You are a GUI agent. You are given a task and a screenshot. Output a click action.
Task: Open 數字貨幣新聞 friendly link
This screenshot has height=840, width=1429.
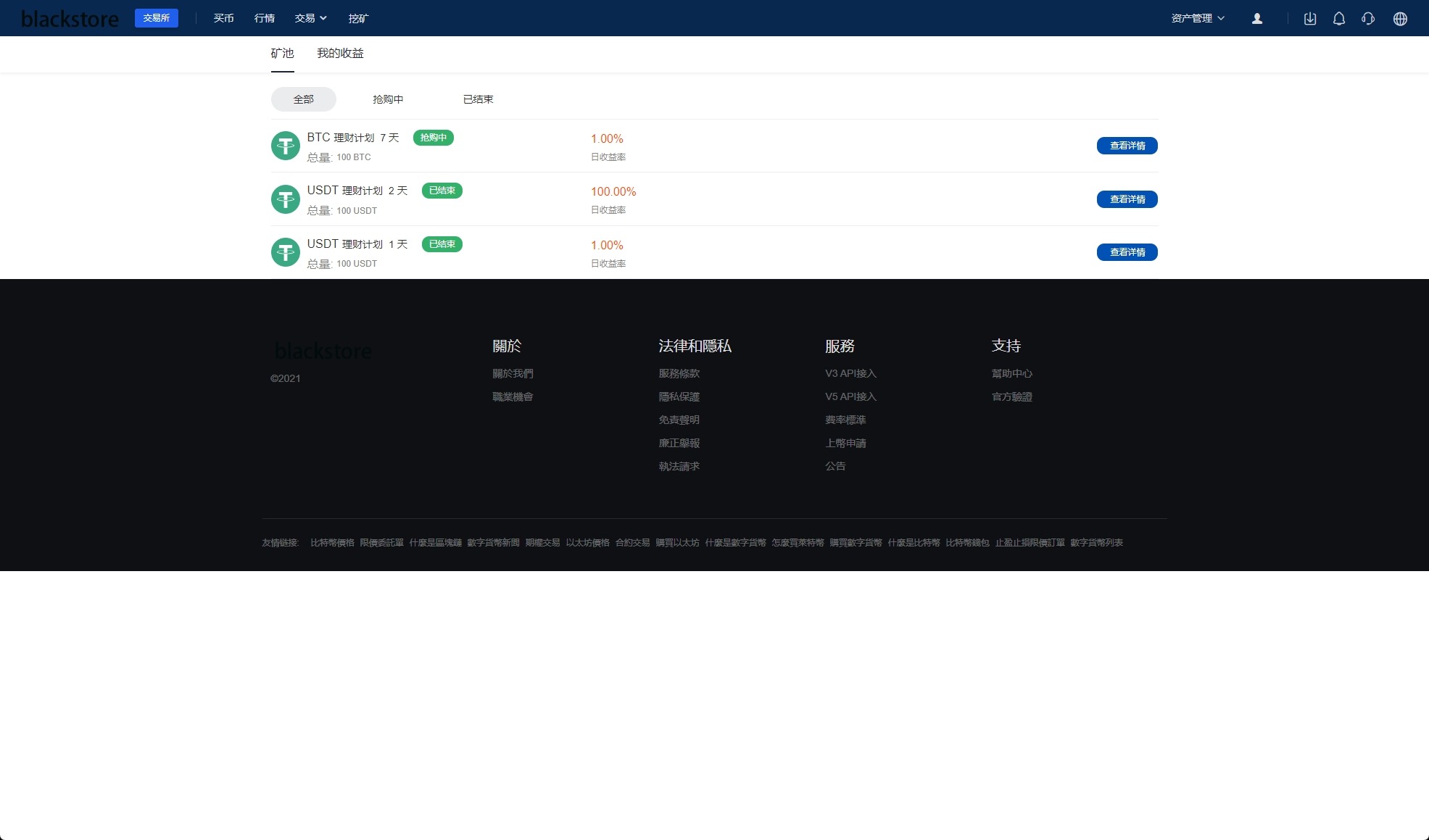tap(494, 543)
